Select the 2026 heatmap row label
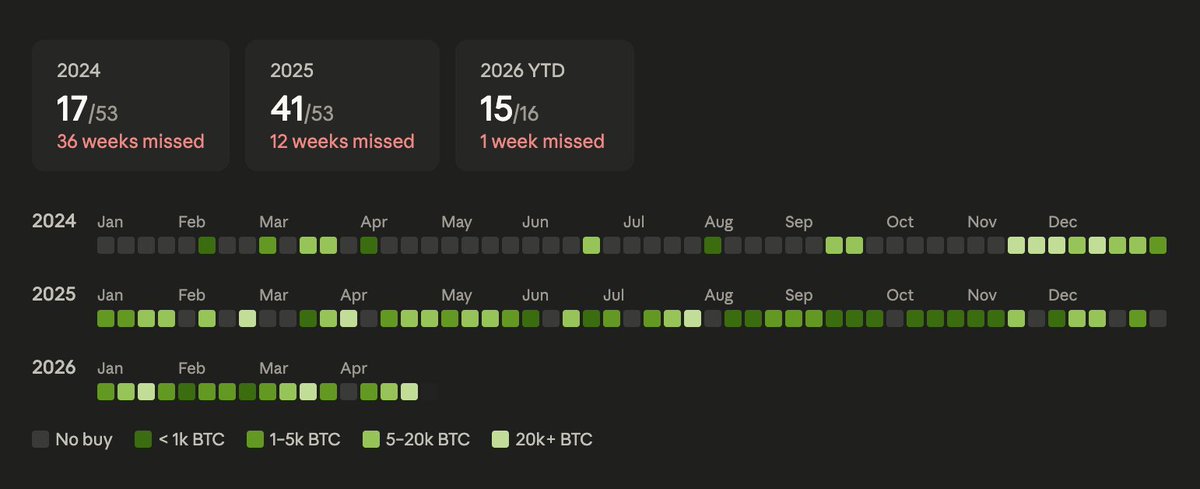 coord(54,368)
